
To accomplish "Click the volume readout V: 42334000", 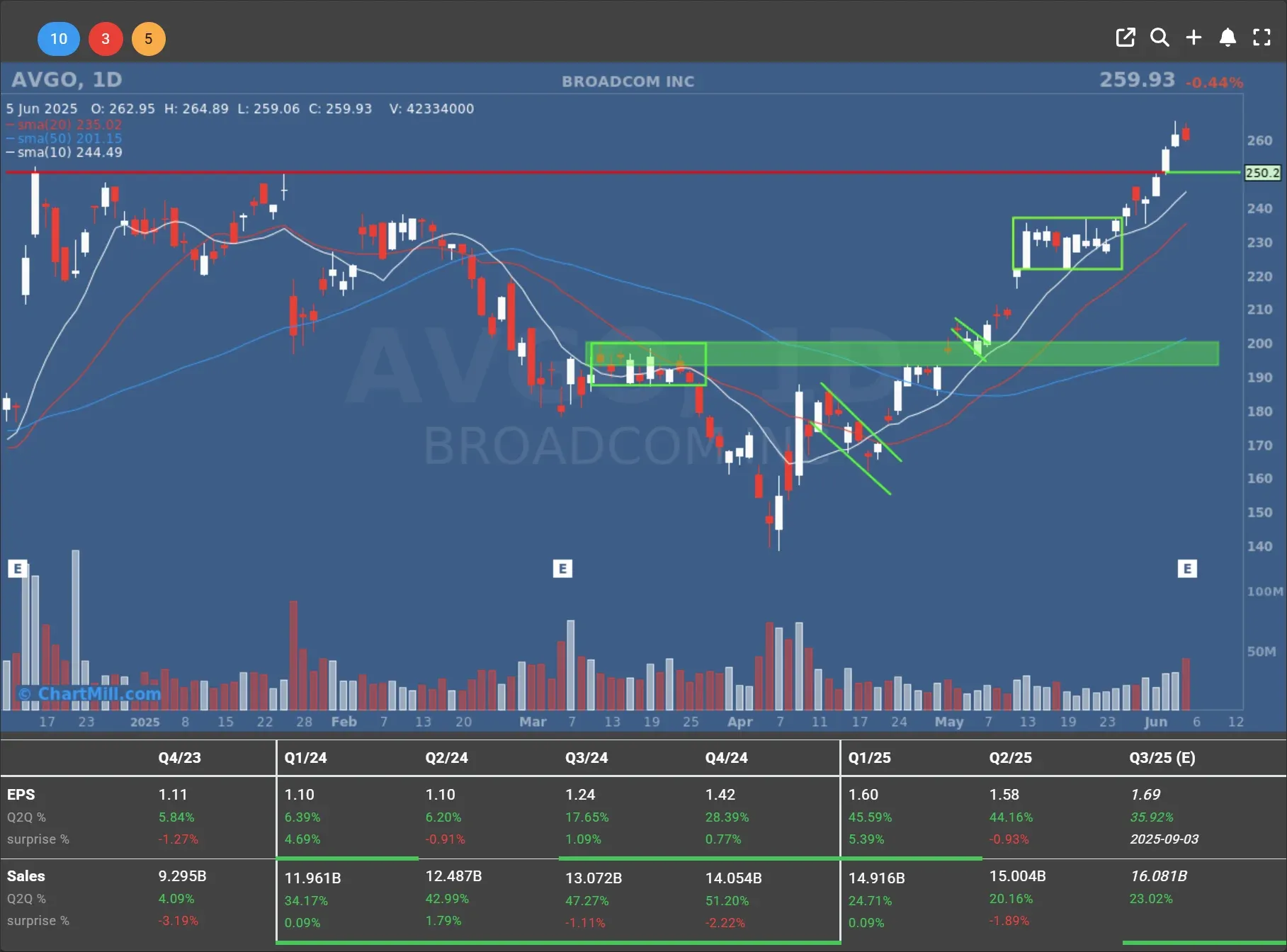I will tap(431, 109).
